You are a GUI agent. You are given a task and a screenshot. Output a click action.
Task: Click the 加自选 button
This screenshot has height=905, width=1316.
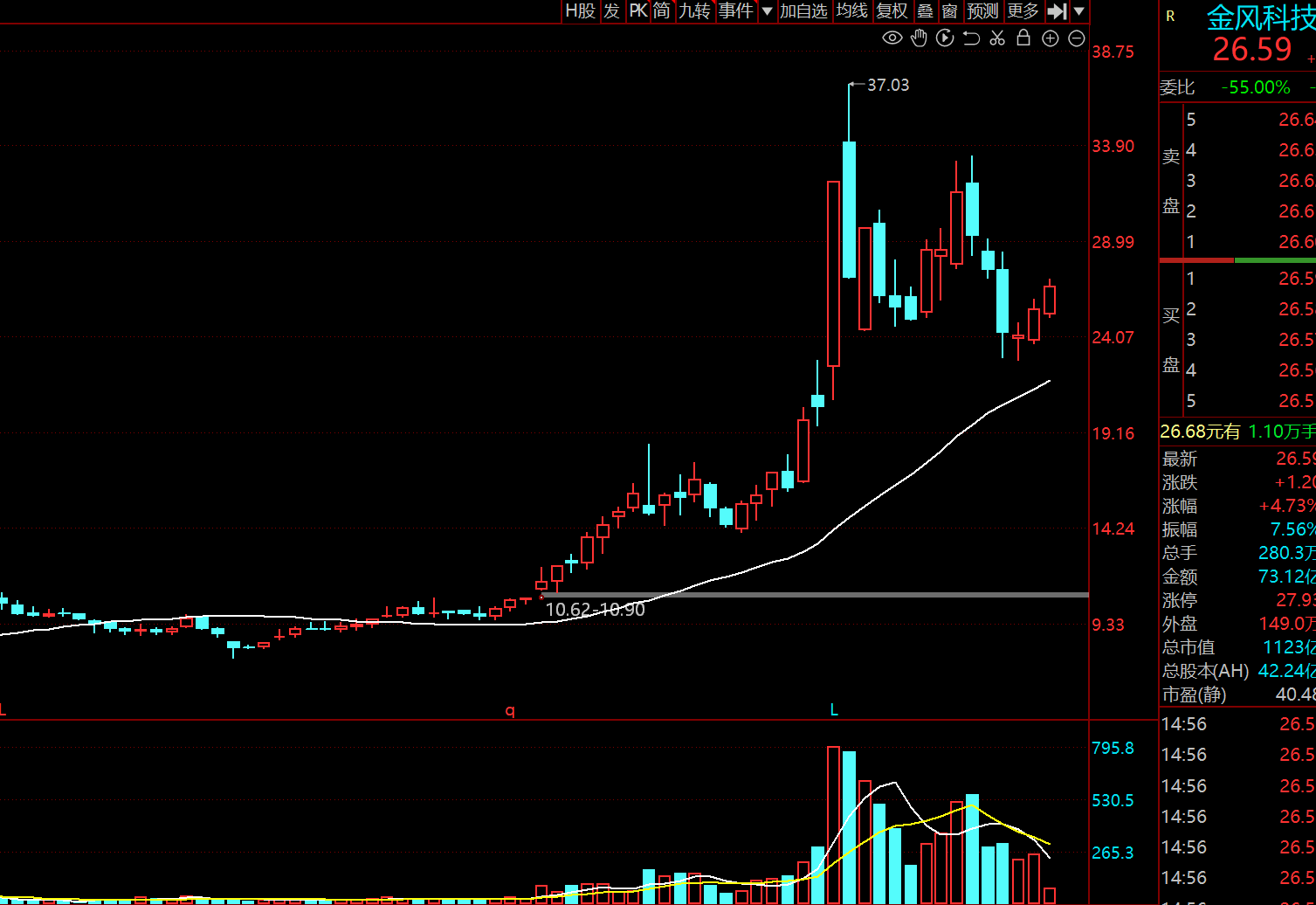tap(803, 11)
